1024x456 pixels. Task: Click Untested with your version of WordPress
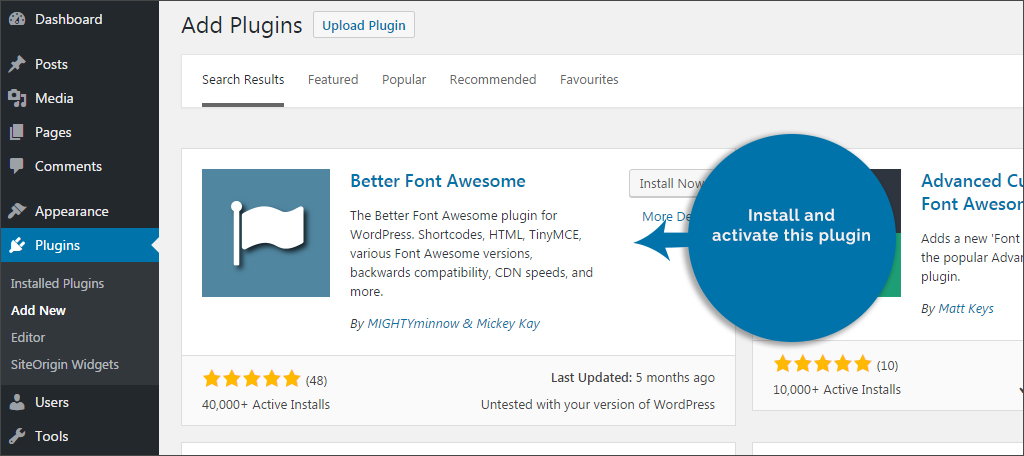pos(598,404)
